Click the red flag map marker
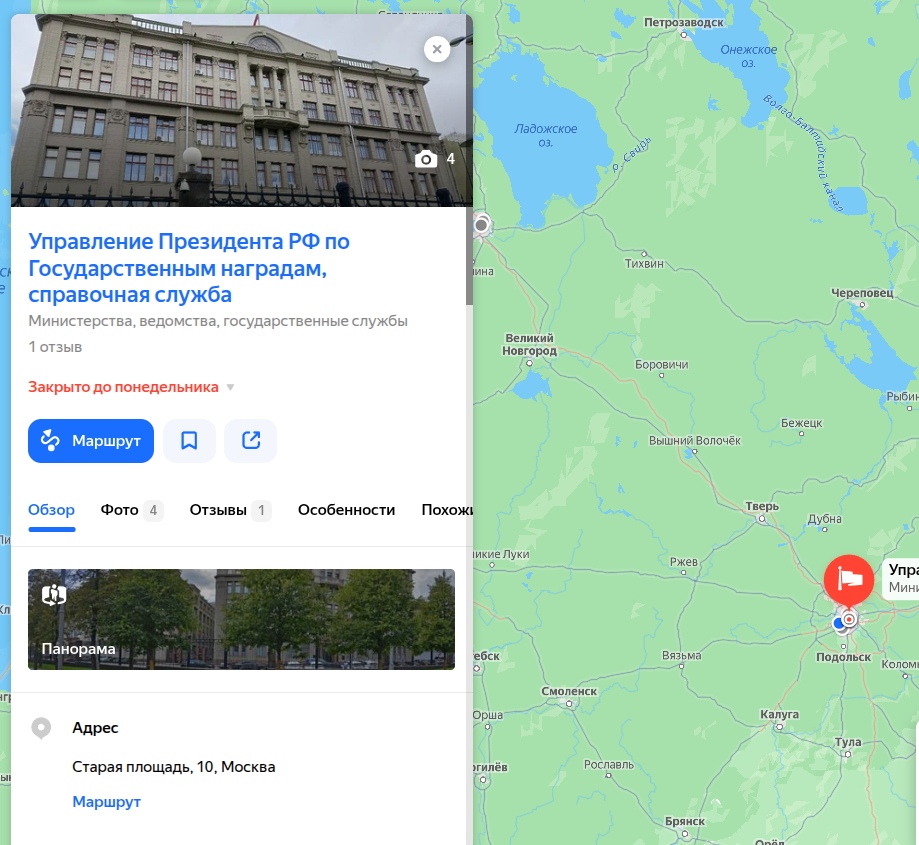 [848, 580]
